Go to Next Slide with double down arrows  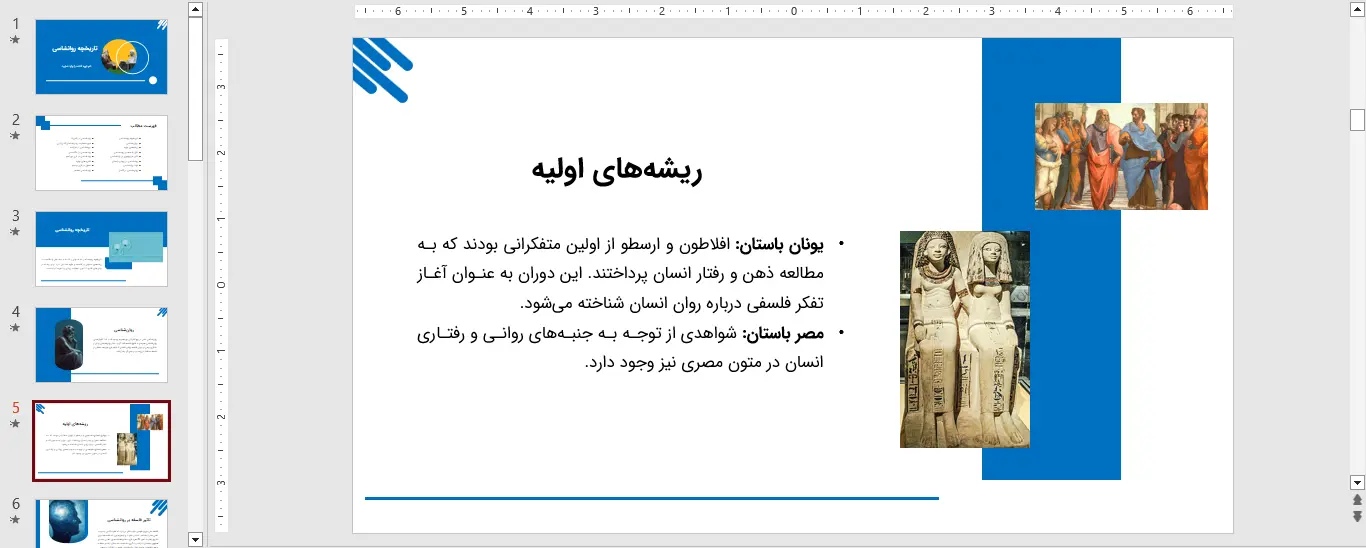click(x=1357, y=516)
